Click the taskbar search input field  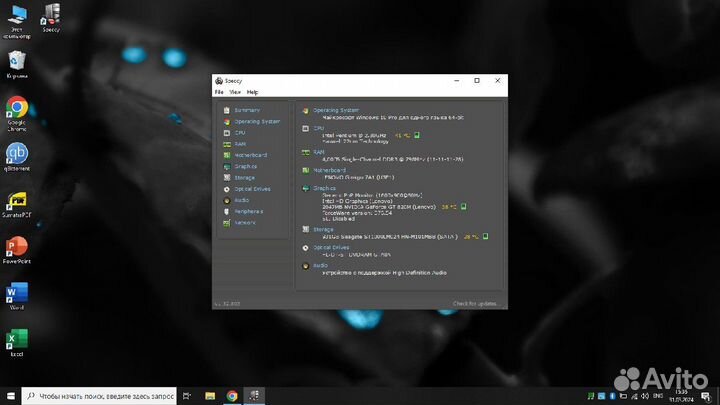(99, 396)
